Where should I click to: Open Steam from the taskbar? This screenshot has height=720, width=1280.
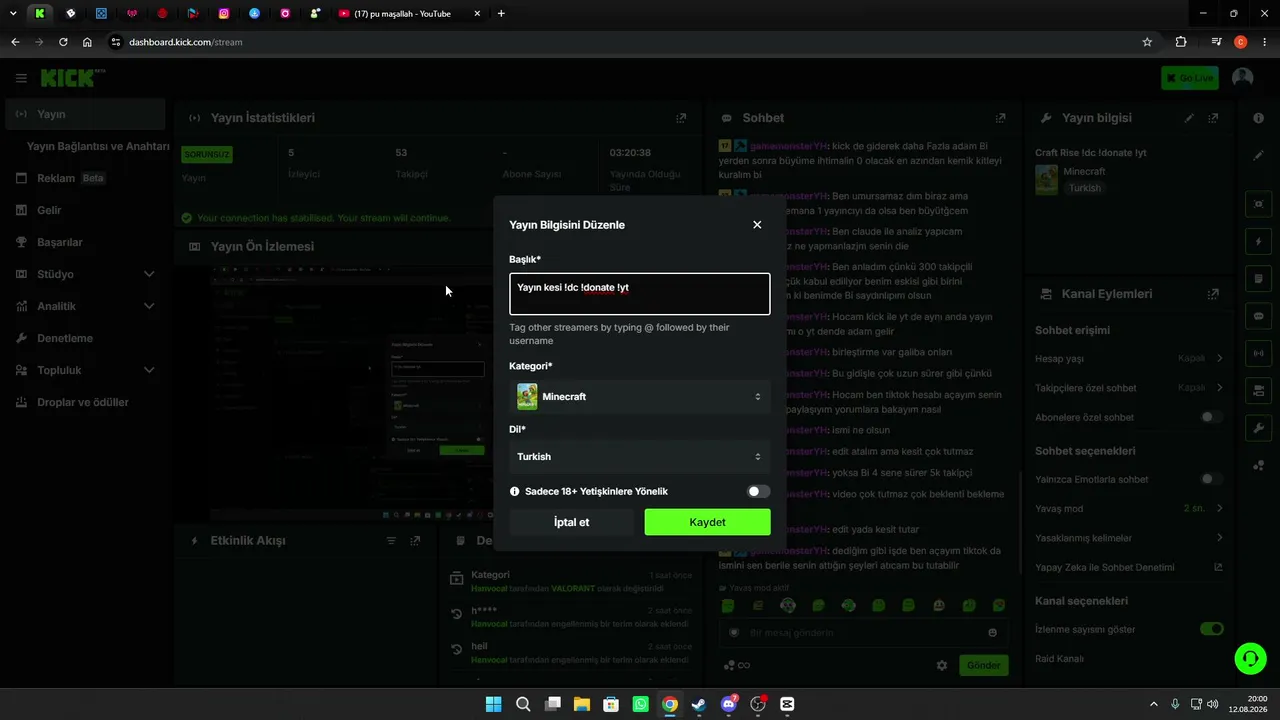point(699,704)
